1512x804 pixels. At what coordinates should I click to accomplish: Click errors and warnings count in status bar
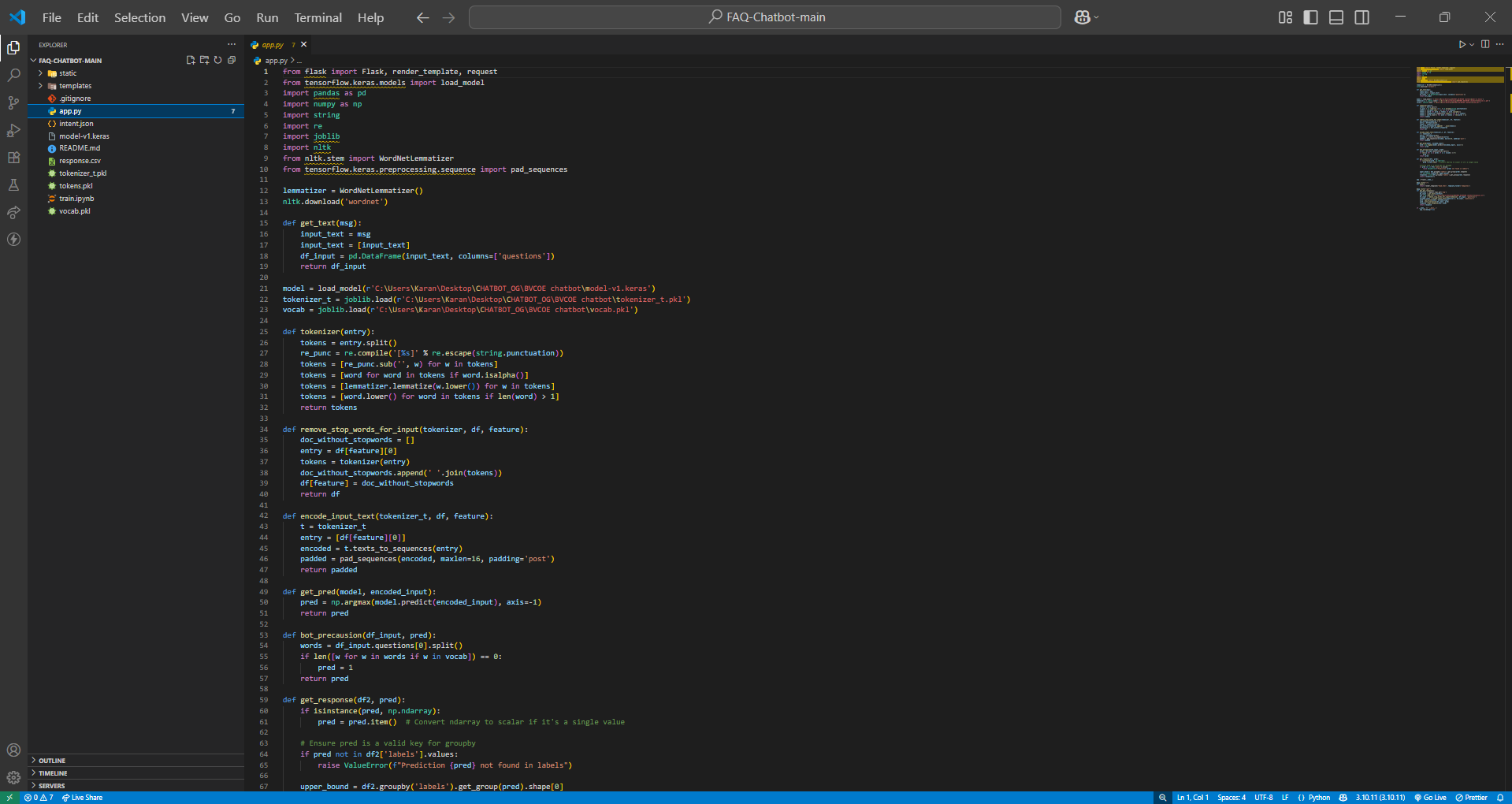(x=39, y=798)
